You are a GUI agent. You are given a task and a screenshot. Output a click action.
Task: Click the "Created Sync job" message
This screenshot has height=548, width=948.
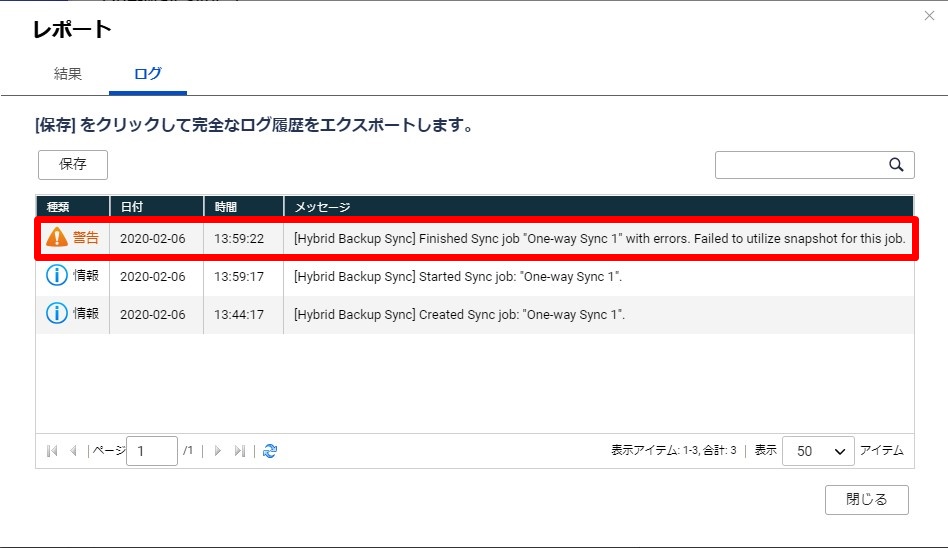click(459, 315)
